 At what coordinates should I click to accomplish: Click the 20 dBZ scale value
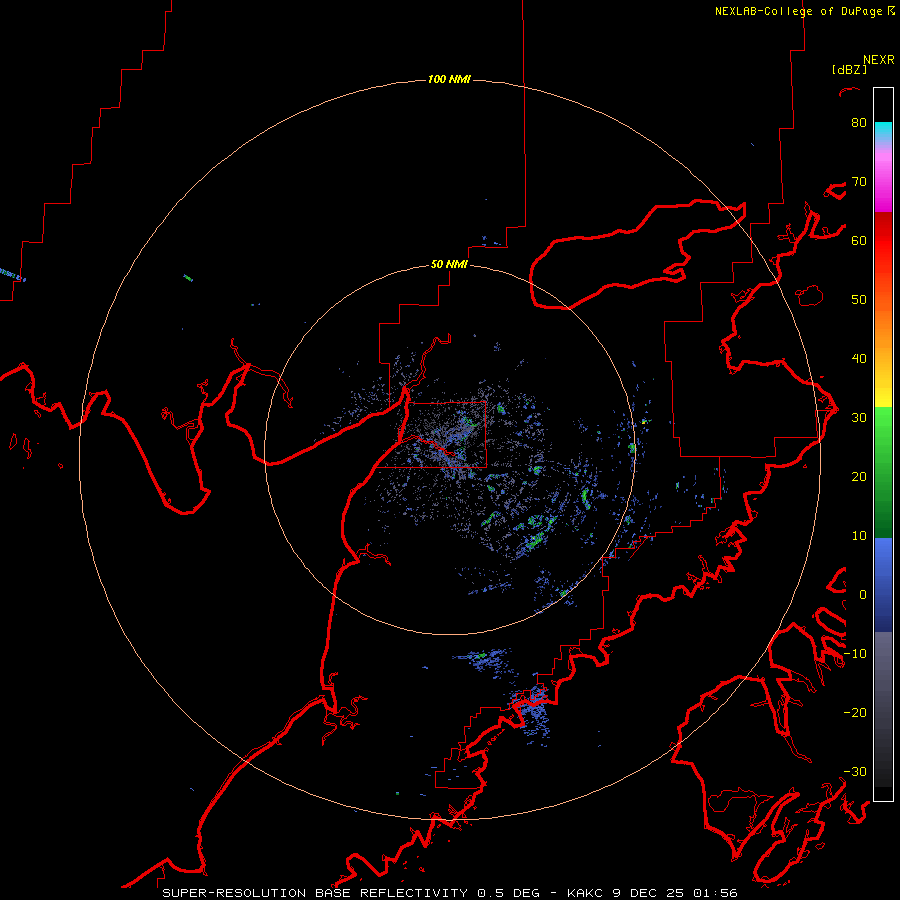[x=859, y=477]
